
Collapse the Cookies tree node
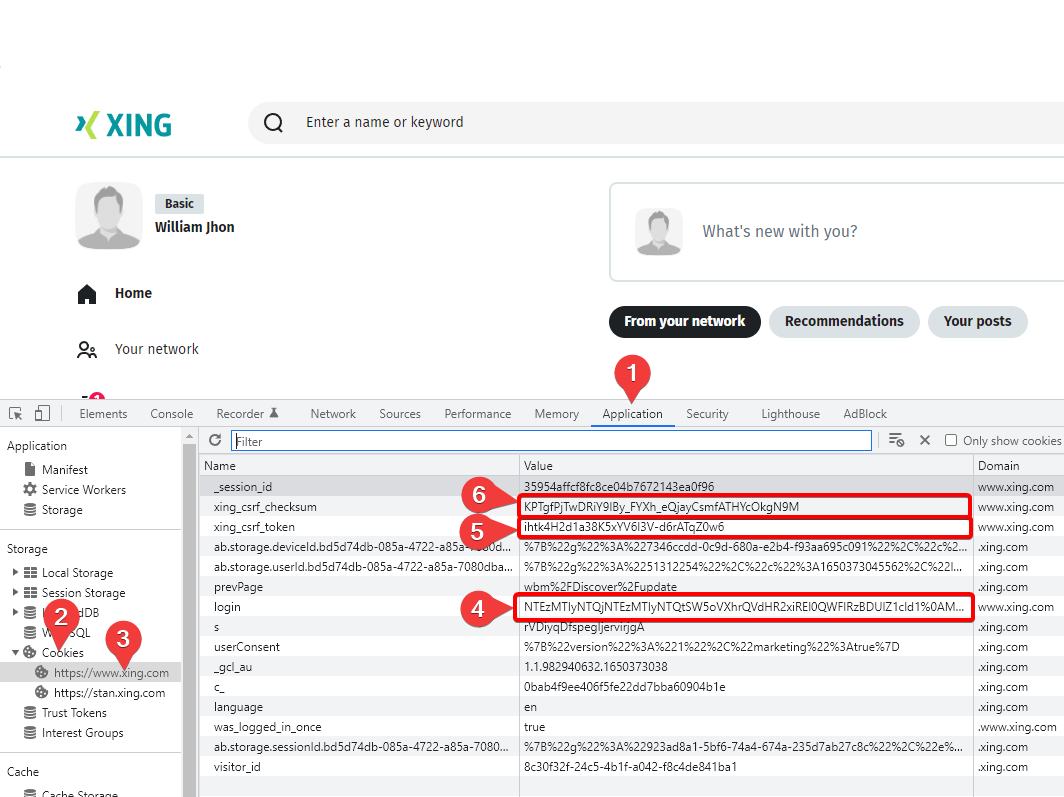click(x=15, y=653)
